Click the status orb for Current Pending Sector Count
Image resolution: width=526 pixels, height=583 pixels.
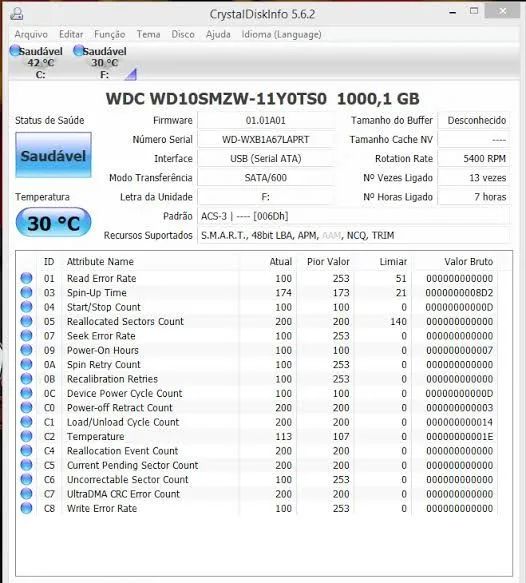point(26,465)
